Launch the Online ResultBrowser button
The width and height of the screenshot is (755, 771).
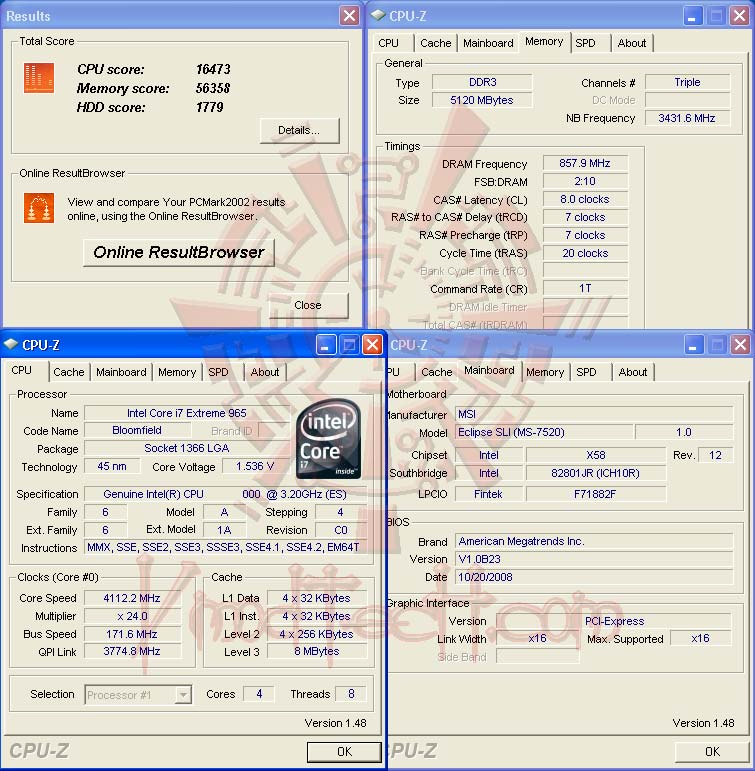pos(179,252)
